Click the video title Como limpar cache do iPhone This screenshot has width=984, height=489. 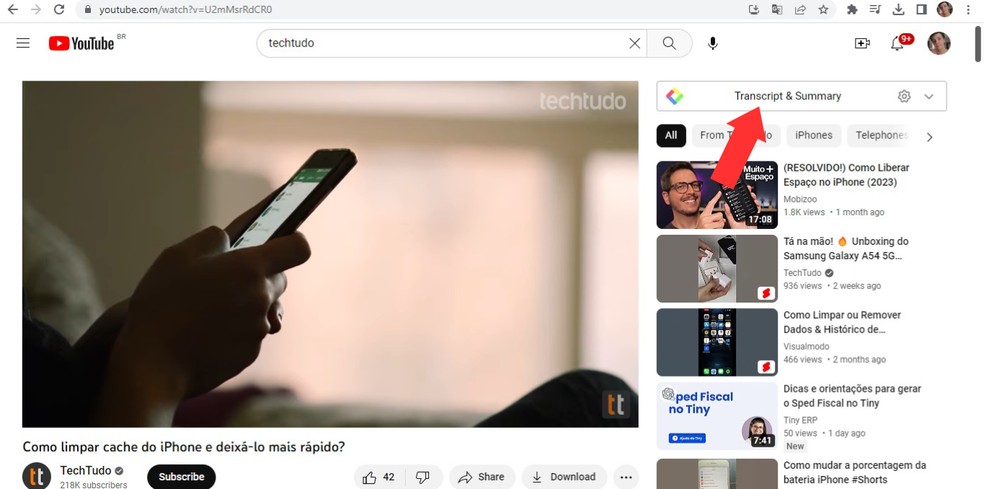184,447
